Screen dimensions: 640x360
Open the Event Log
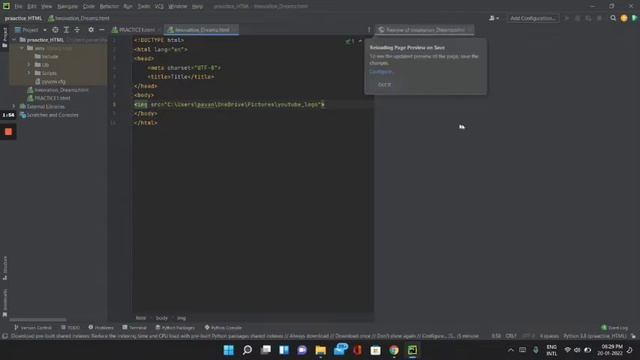[614, 327]
